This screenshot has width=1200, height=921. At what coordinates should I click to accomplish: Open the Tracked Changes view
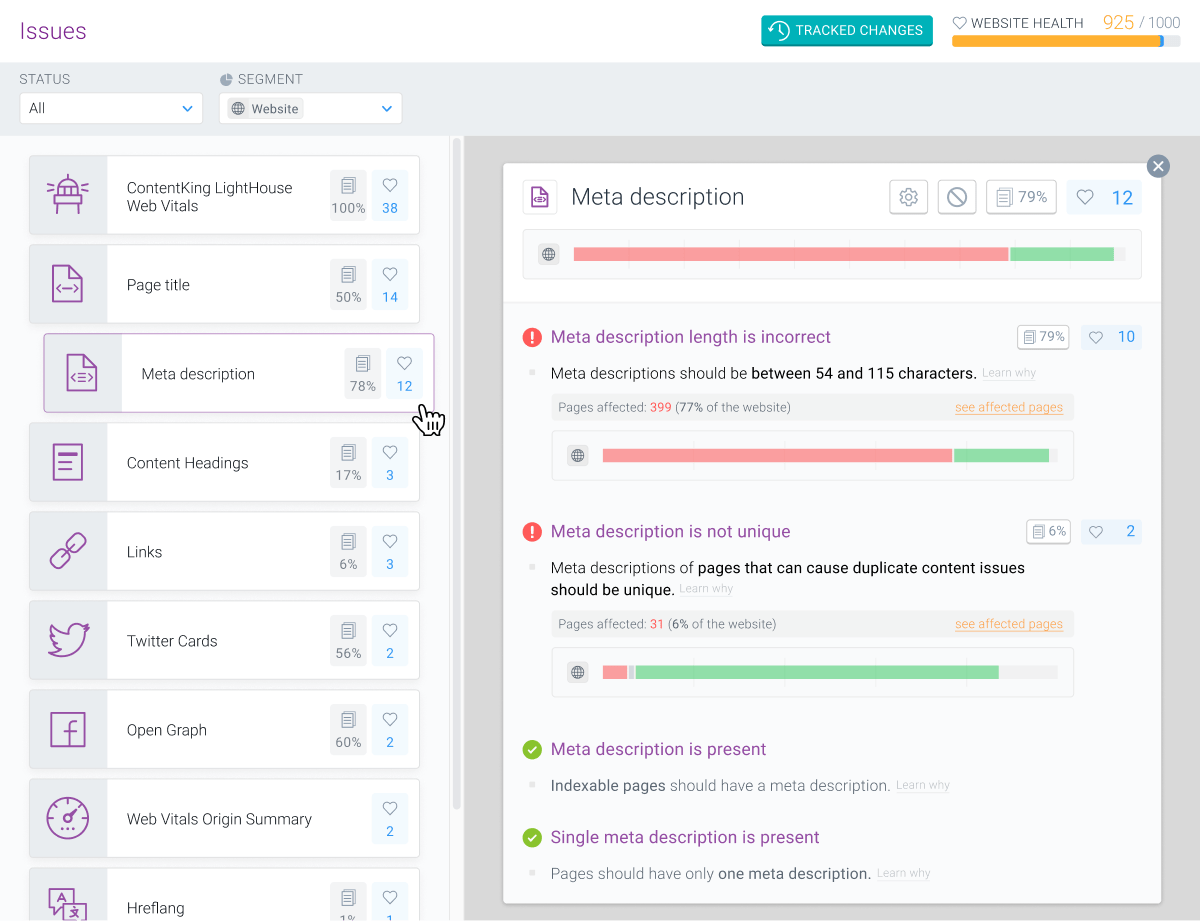click(846, 30)
